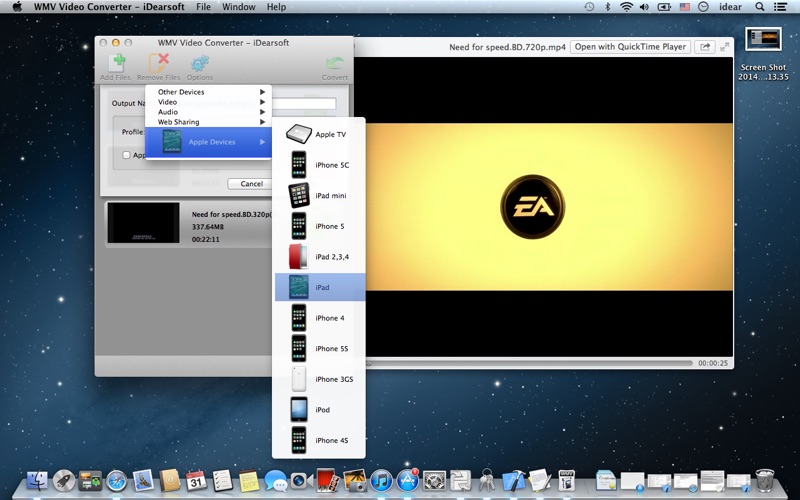Open Photo Booth from the dock
The height and width of the screenshot is (500, 800).
[326, 480]
